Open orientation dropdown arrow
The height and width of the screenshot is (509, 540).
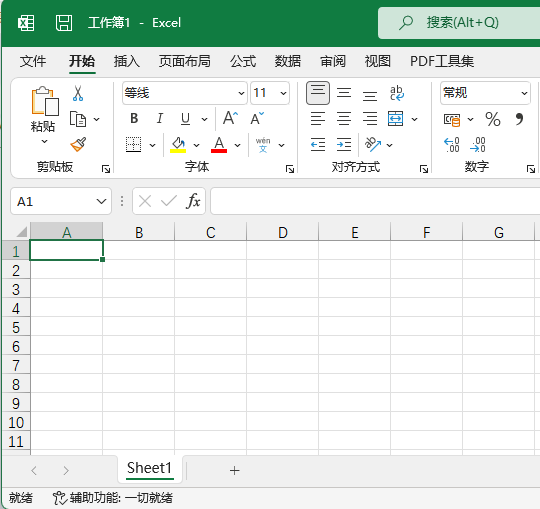(x=390, y=145)
